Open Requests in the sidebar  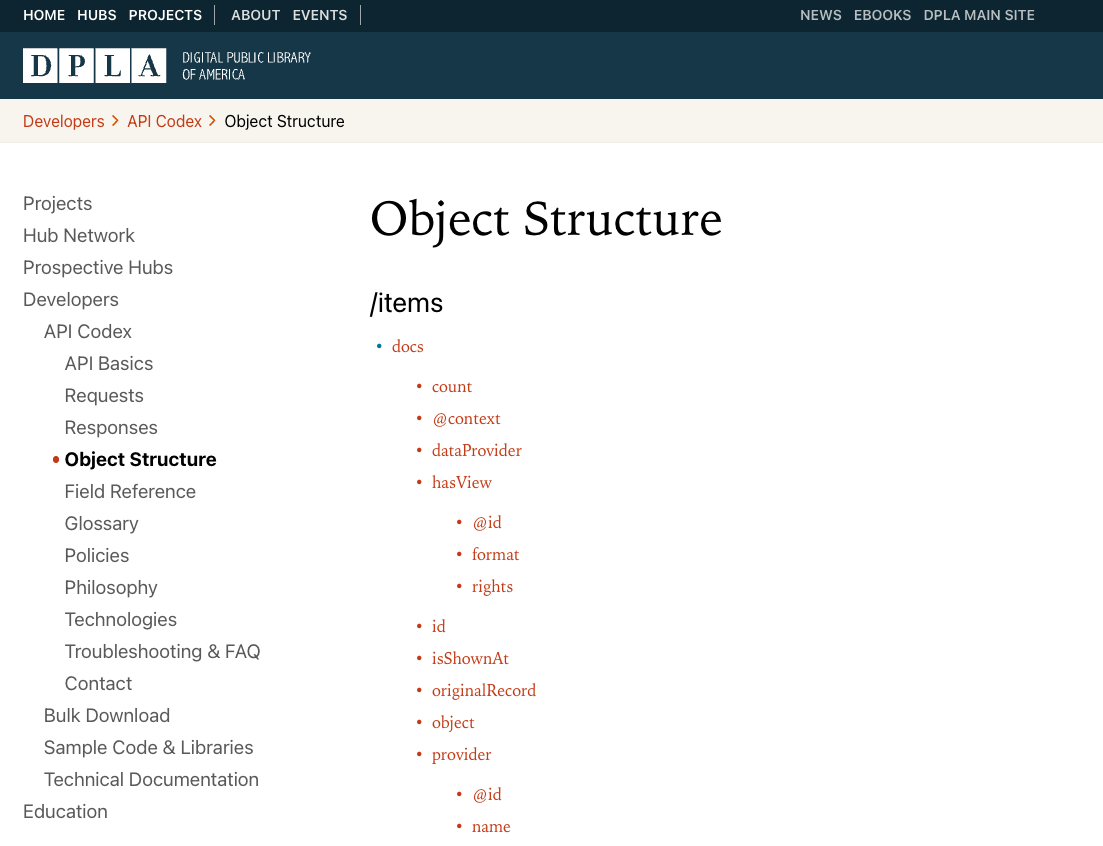(104, 396)
